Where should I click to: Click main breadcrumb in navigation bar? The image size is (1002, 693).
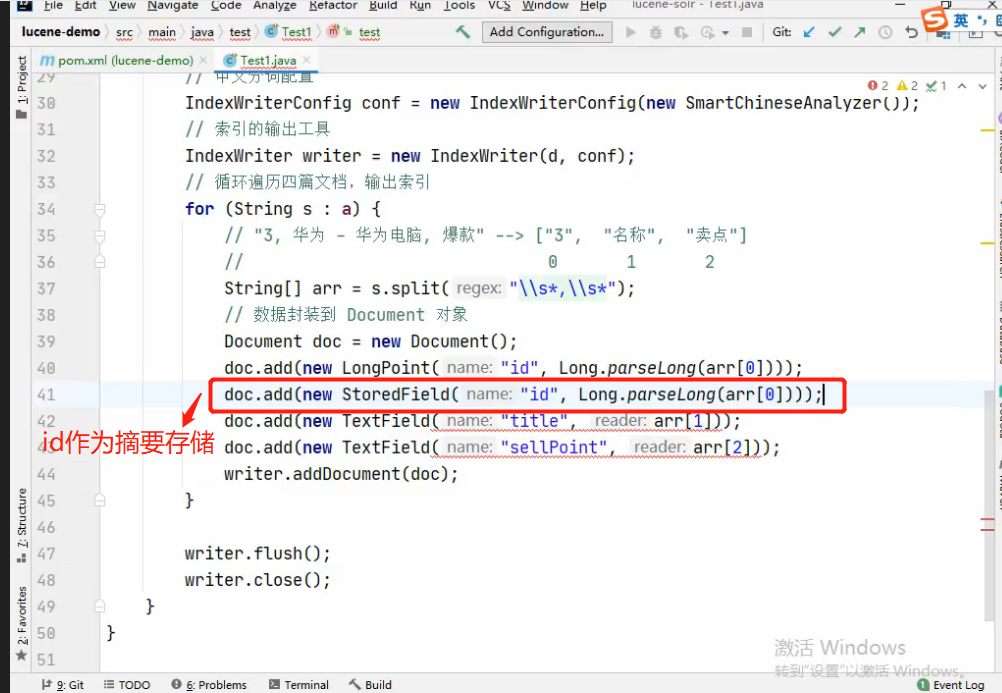point(162,32)
